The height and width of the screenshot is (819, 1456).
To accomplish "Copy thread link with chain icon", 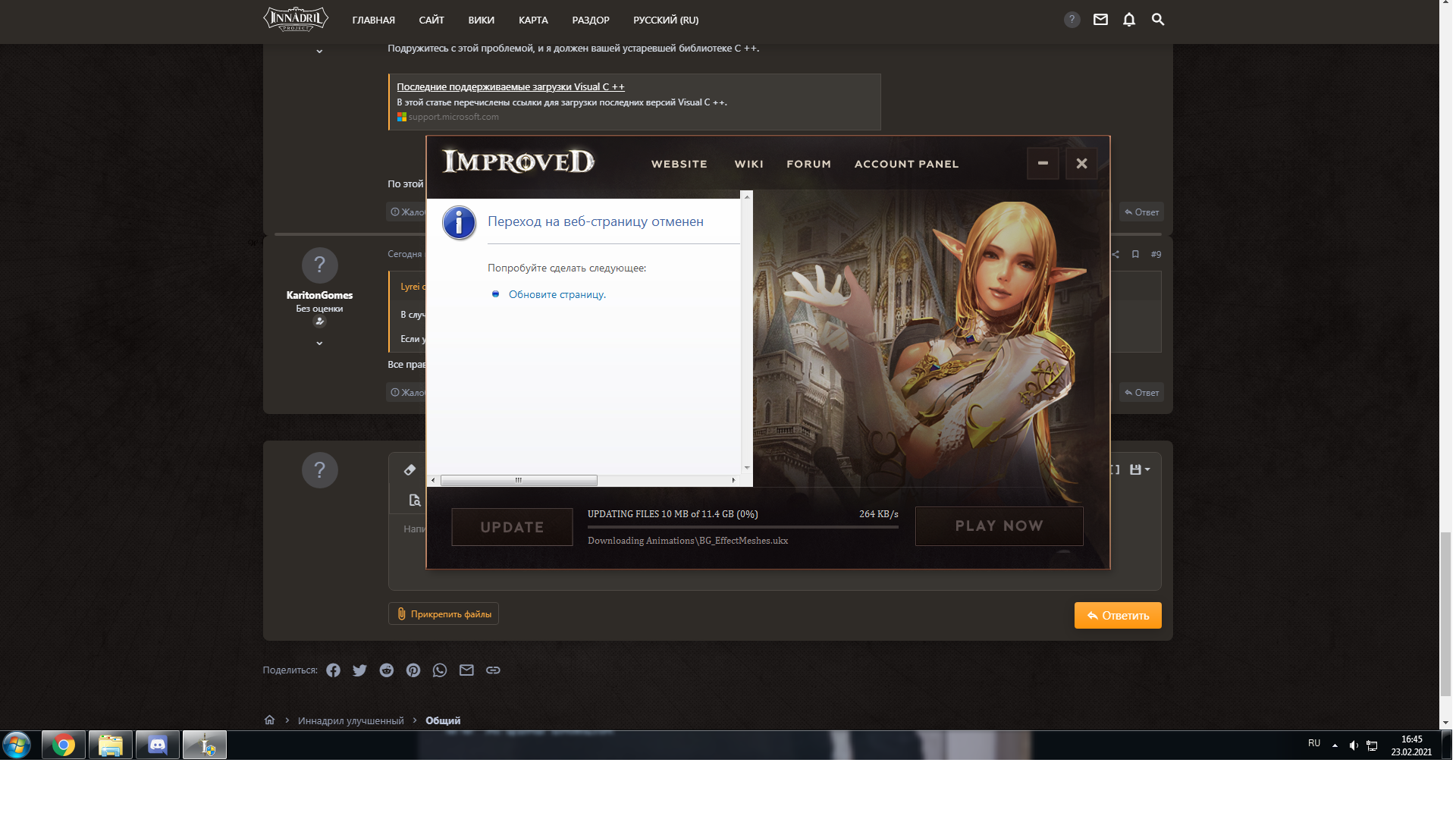I will 493,670.
